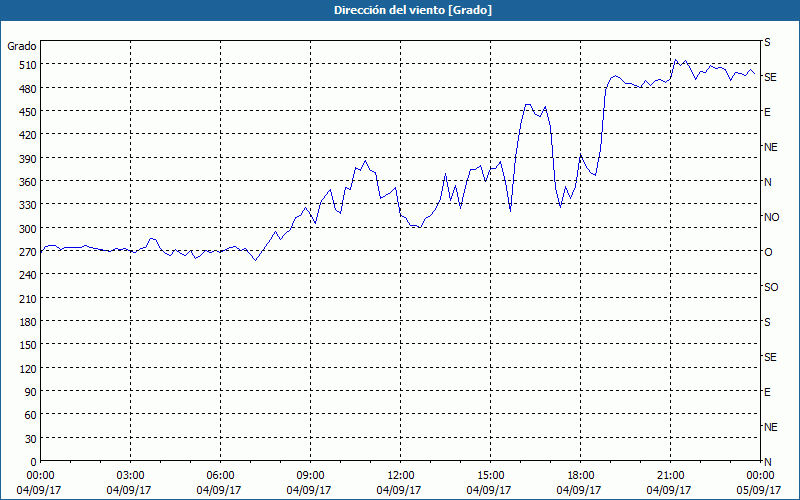Click the 00:00 time label dated 04/09/17
This screenshot has width=800, height=500.
point(40,476)
